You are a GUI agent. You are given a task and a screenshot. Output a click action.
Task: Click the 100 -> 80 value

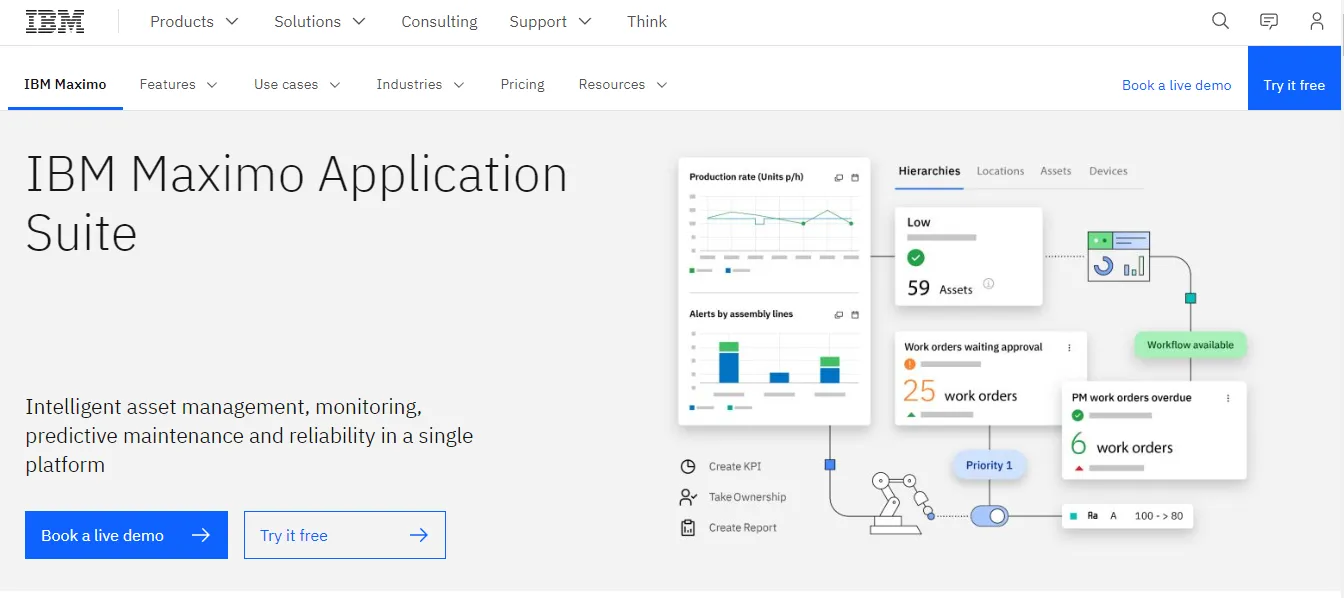[1159, 516]
